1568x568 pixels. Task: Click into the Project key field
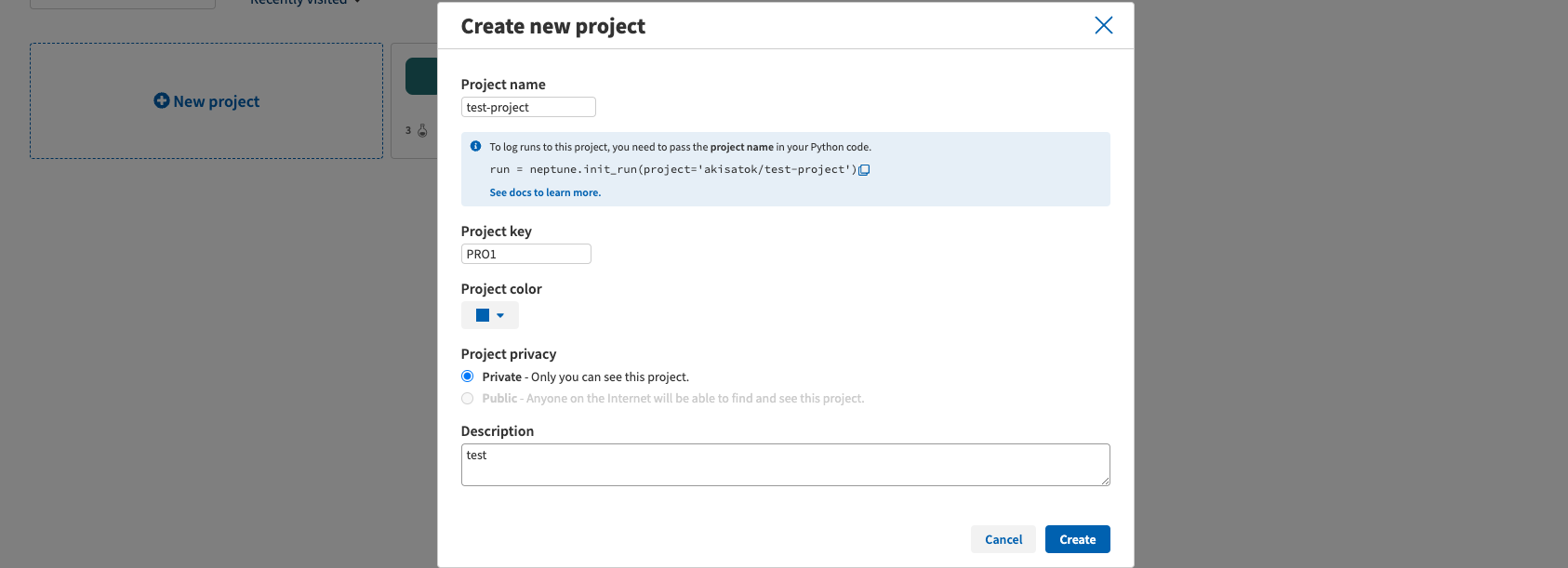click(x=525, y=254)
